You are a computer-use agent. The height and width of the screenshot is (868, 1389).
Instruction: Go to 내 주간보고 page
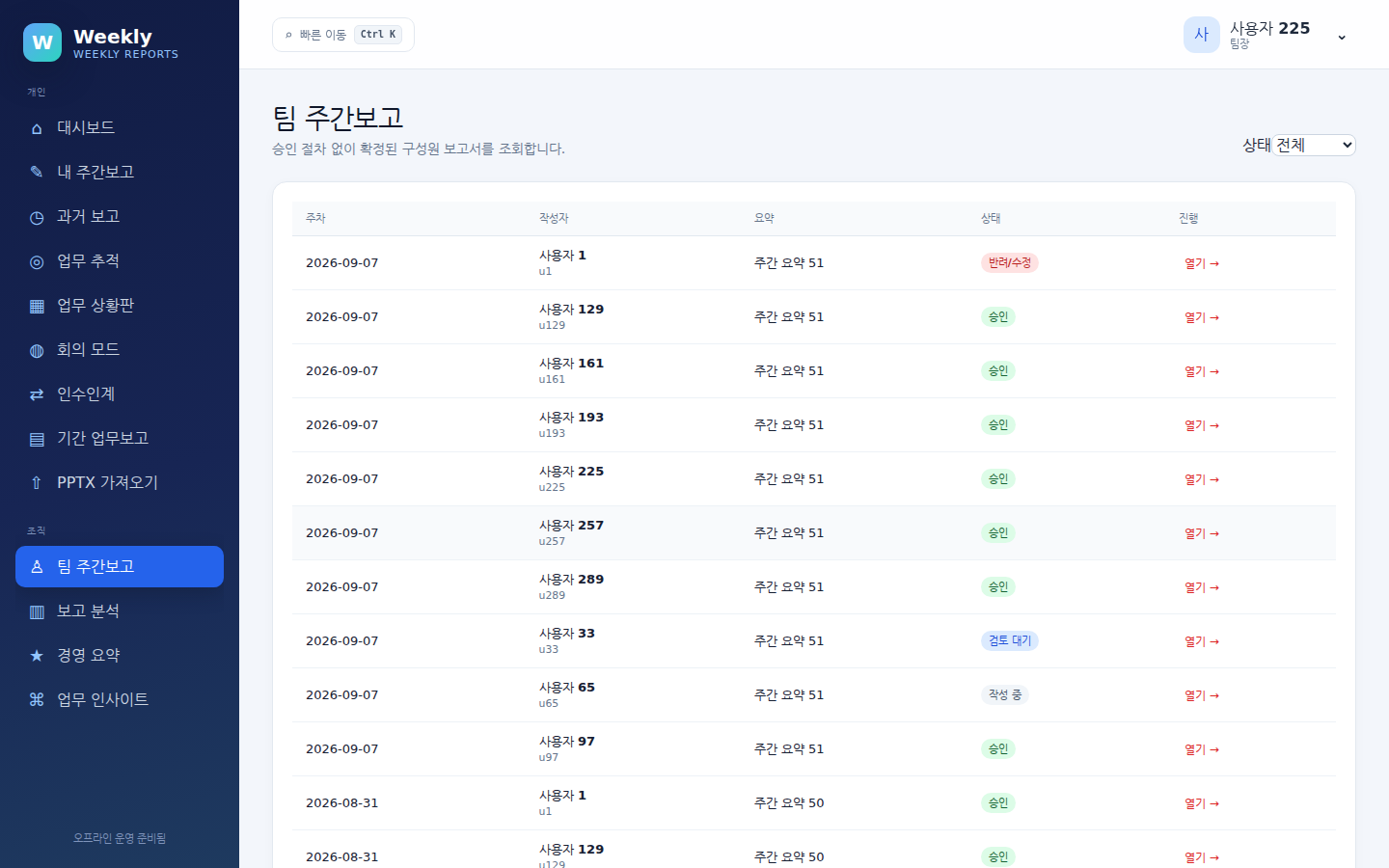pos(120,172)
